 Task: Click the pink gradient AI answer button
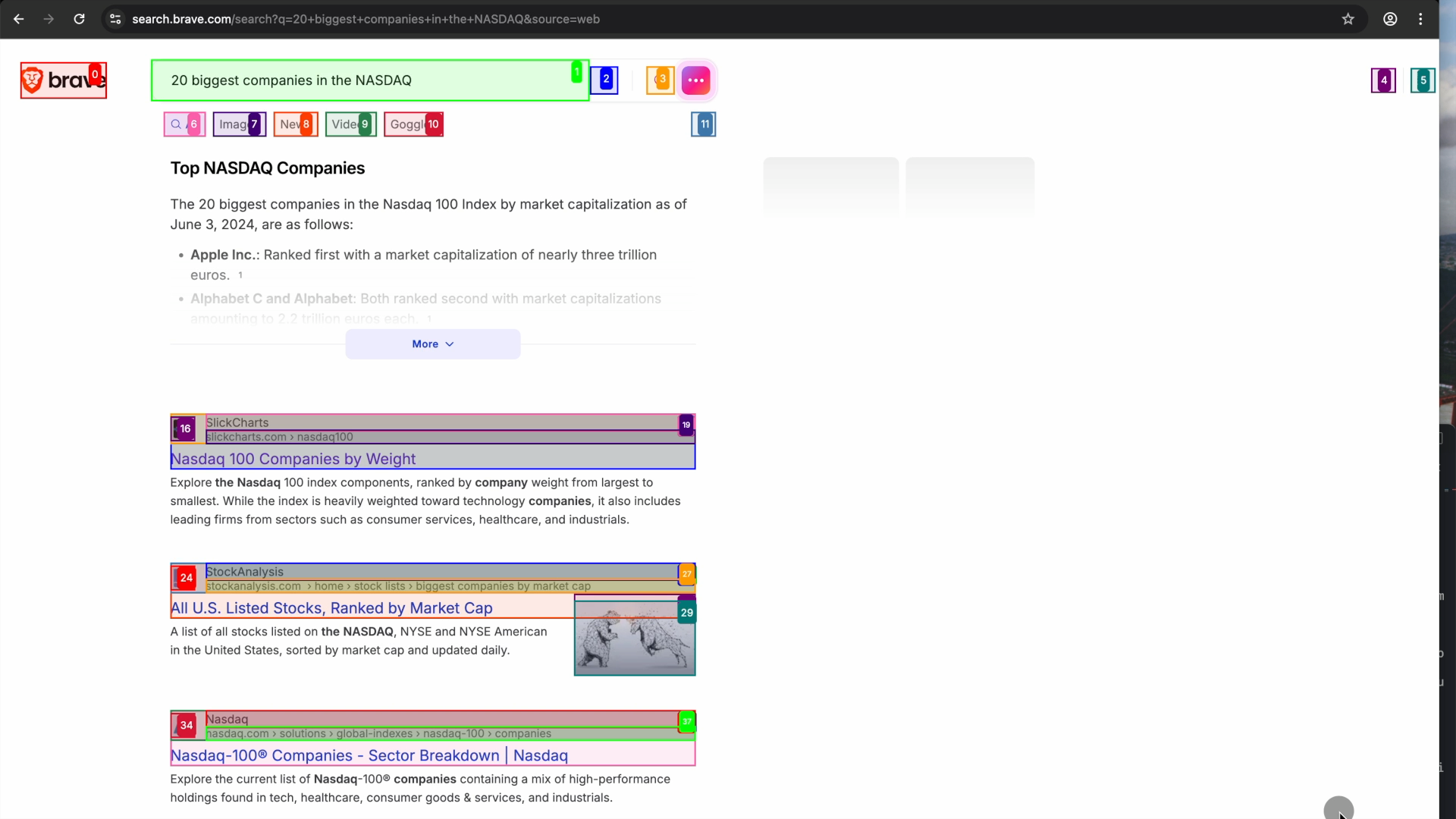click(695, 80)
